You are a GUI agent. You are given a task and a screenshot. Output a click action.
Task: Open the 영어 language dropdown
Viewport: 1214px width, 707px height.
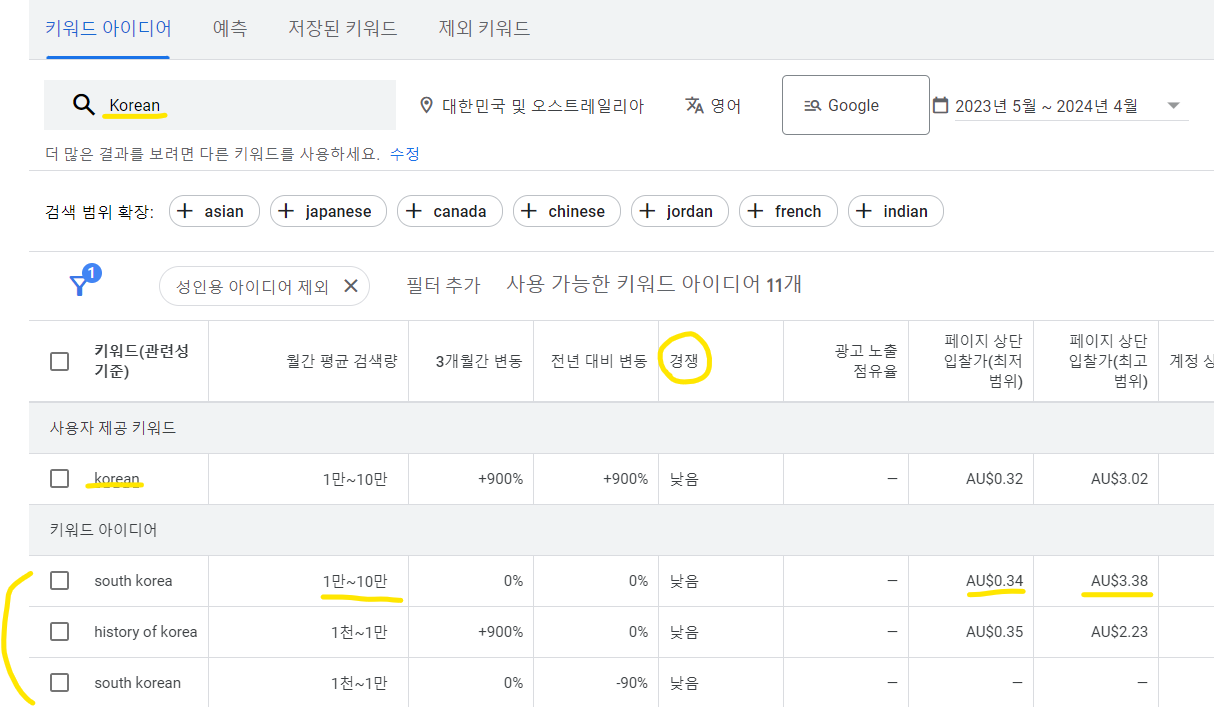pyautogui.click(x=712, y=104)
